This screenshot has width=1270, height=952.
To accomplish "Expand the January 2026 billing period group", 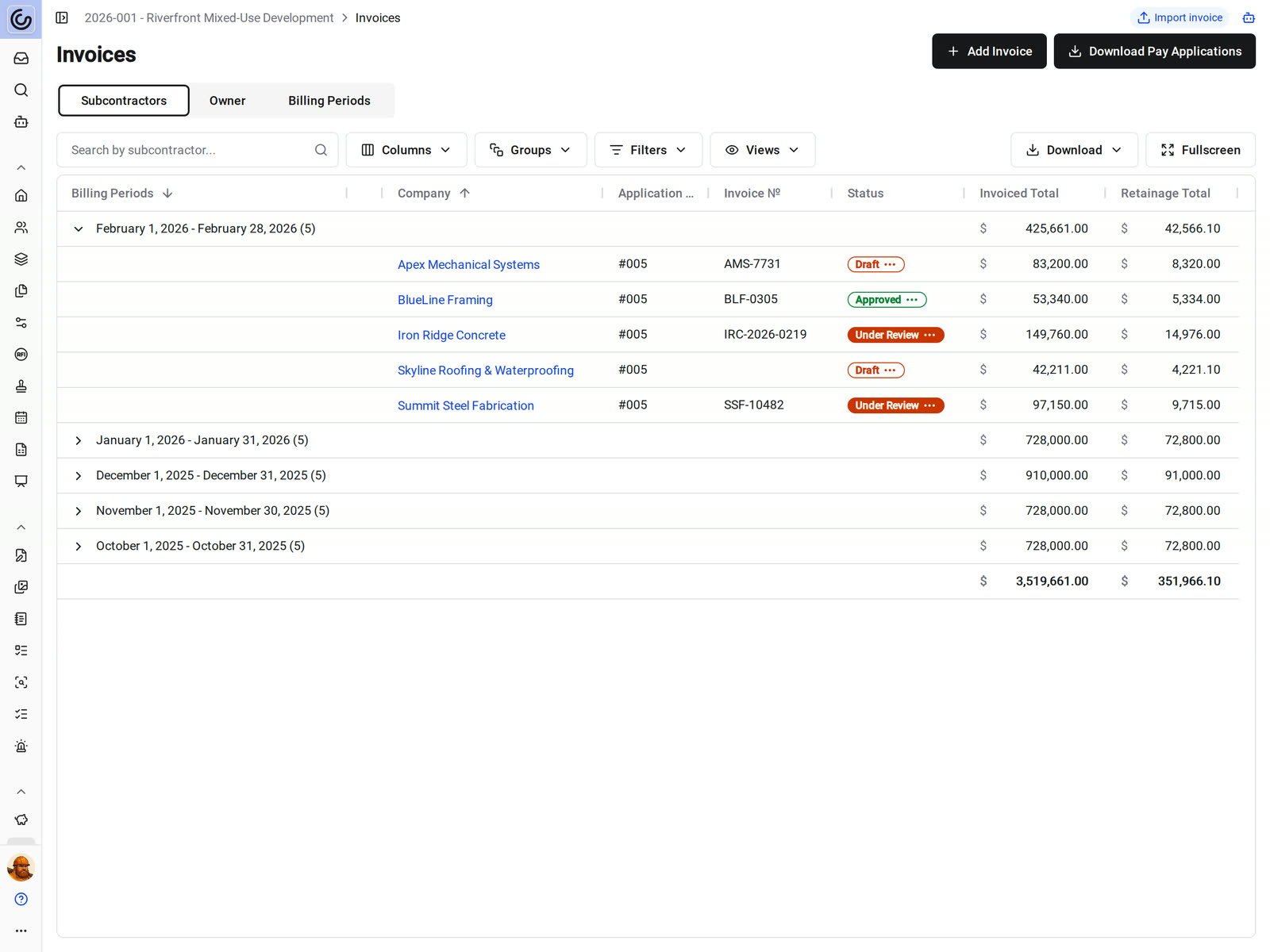I will (79, 441).
